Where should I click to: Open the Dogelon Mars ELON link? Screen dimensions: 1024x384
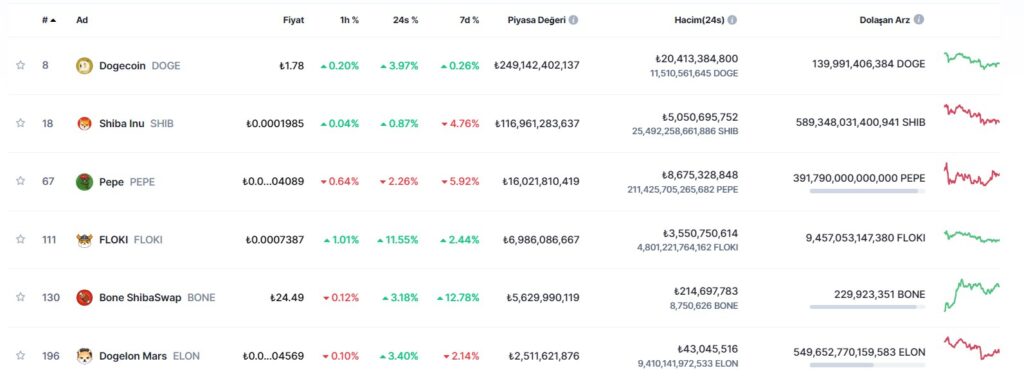pos(150,356)
